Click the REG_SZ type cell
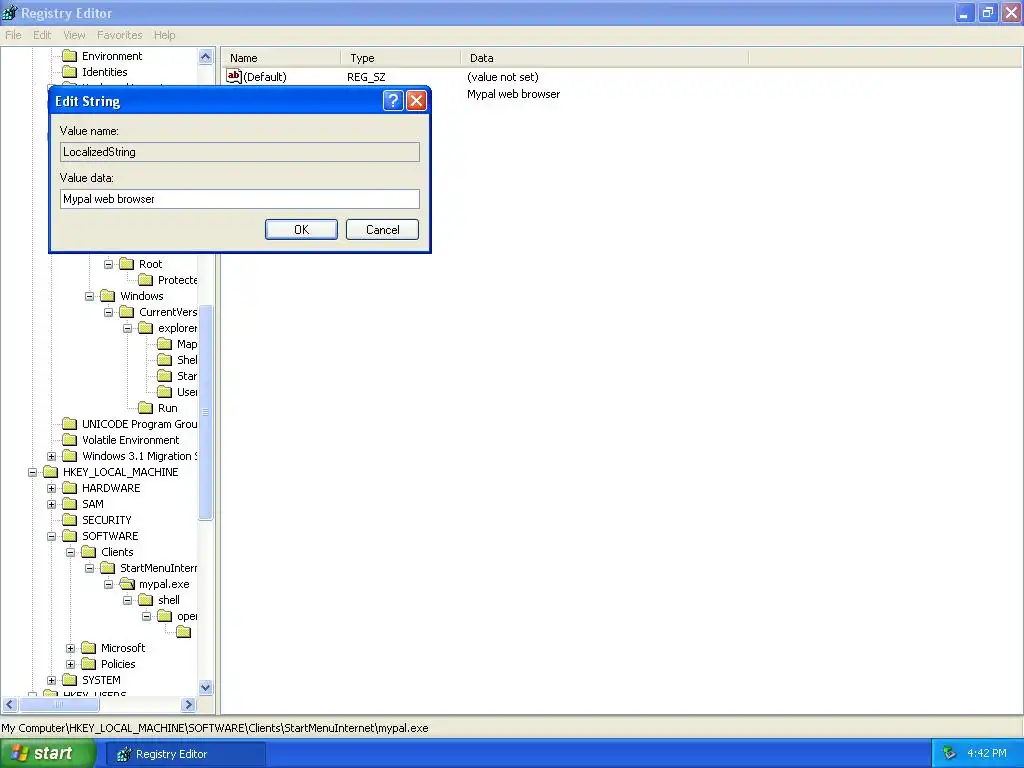1024x768 pixels. tap(366, 77)
